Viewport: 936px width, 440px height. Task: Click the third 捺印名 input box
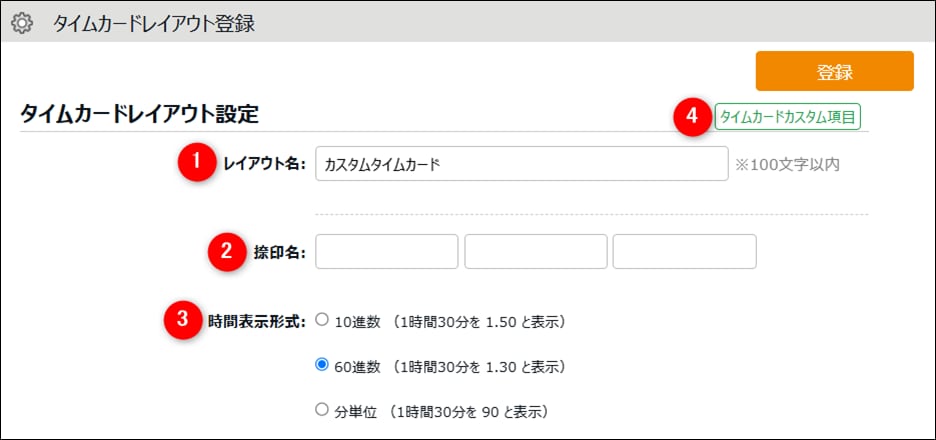684,252
